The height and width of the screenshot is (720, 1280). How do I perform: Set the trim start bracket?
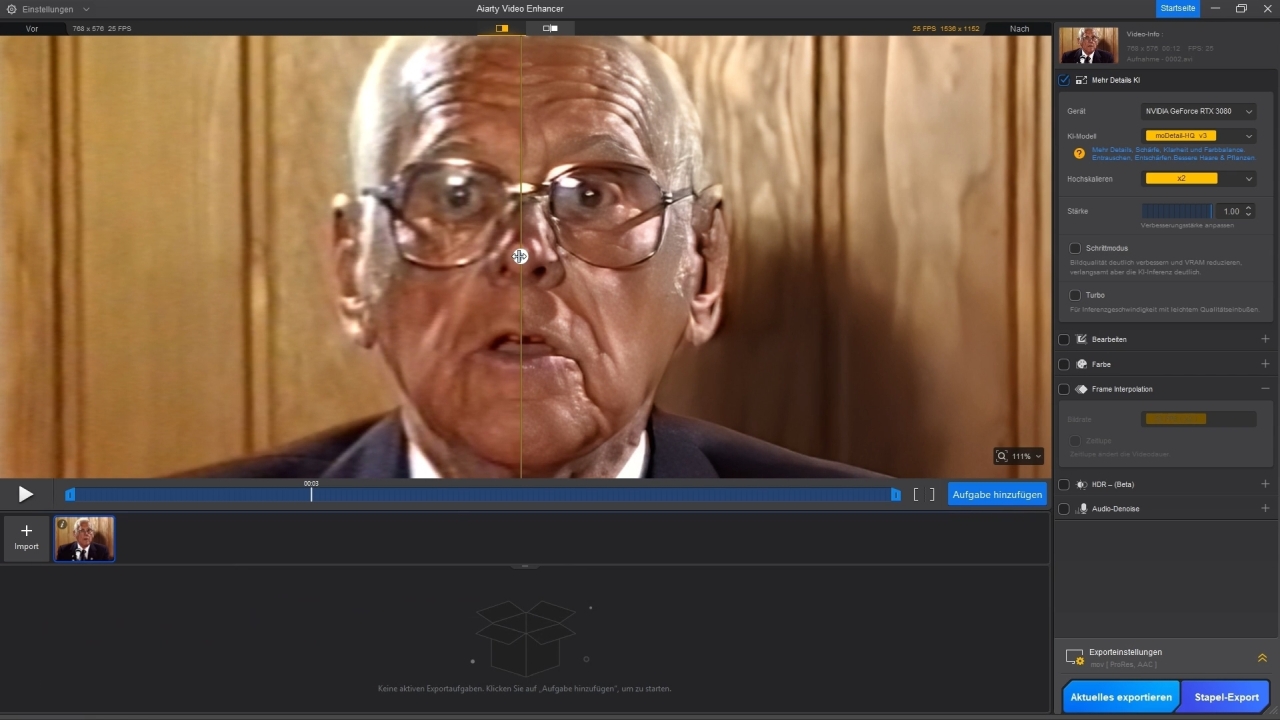pyautogui.click(x=916, y=494)
